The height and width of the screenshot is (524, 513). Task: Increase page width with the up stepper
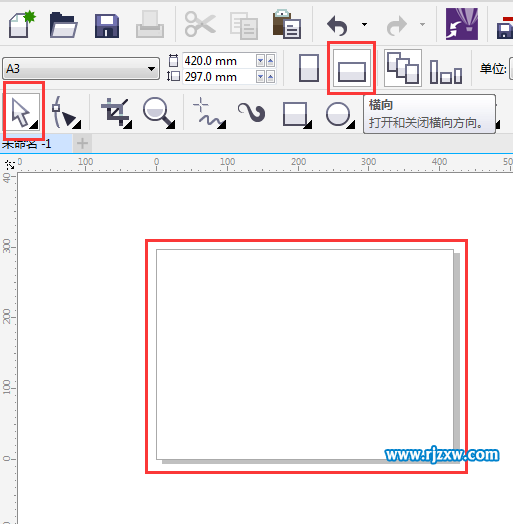270,61
